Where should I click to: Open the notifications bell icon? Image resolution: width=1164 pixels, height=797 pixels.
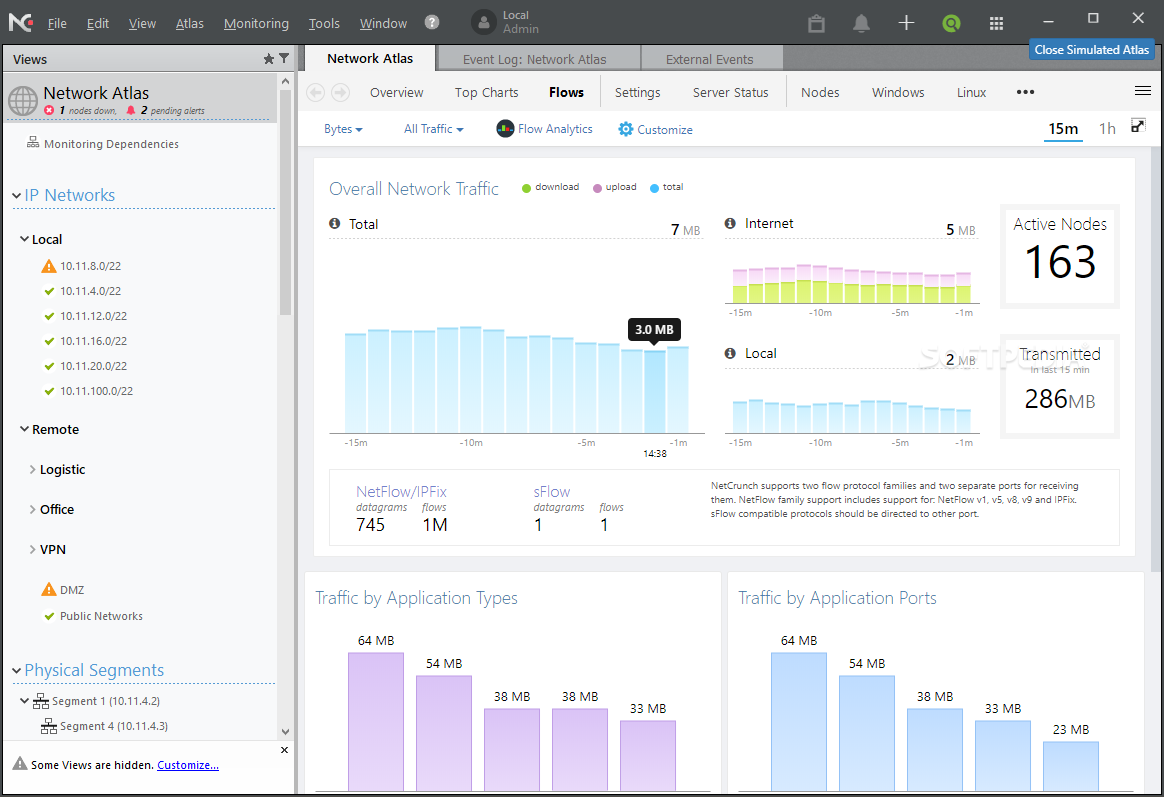click(861, 23)
